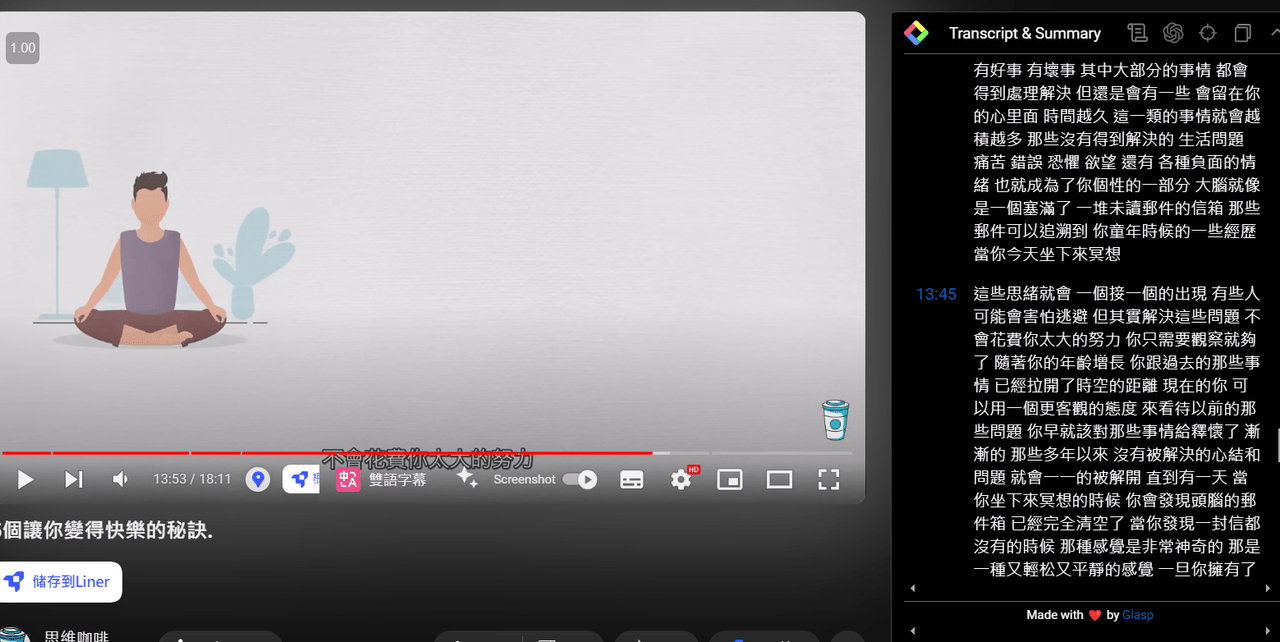This screenshot has width=1280, height=642.
Task: Click the subtitle line 不會花費你太大的努力
Action: click(427, 459)
